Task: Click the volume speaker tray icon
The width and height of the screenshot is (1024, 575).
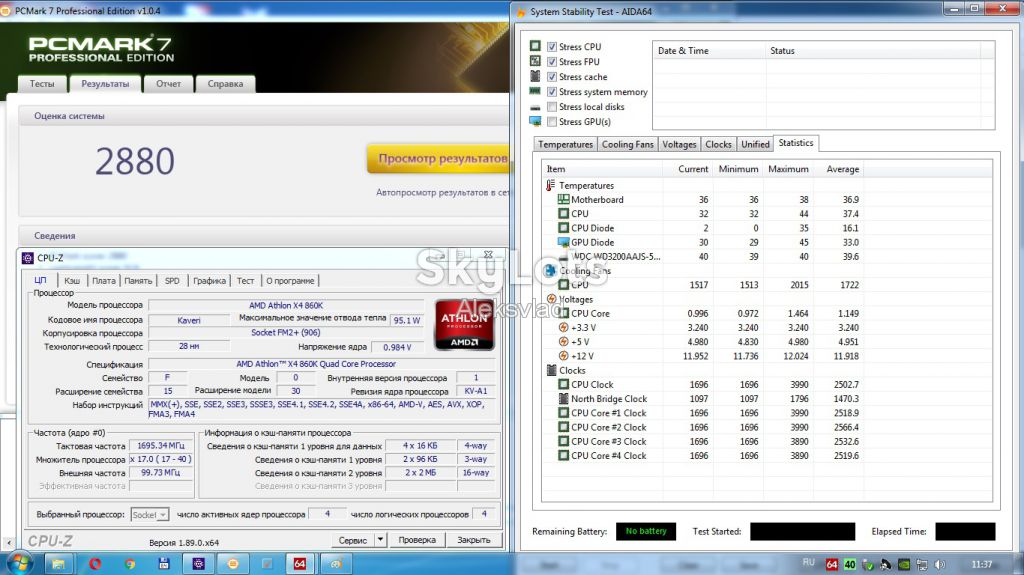Action: click(940, 565)
